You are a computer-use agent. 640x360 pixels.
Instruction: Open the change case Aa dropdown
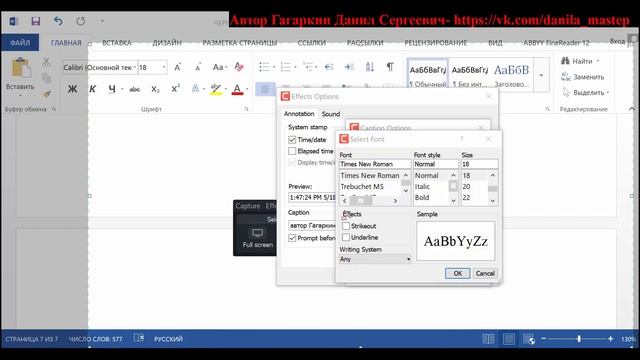(x=220, y=67)
